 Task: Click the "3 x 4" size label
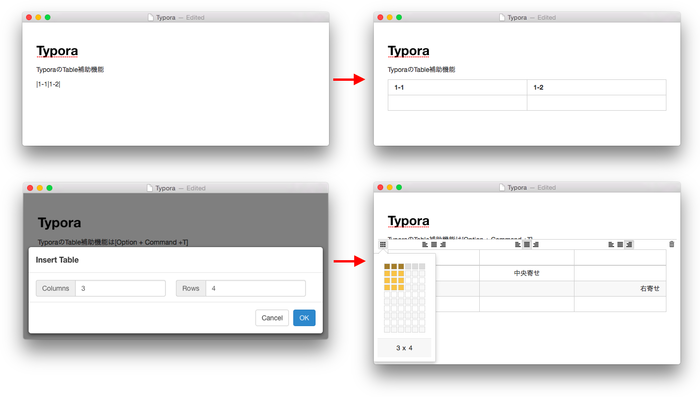pyautogui.click(x=404, y=348)
